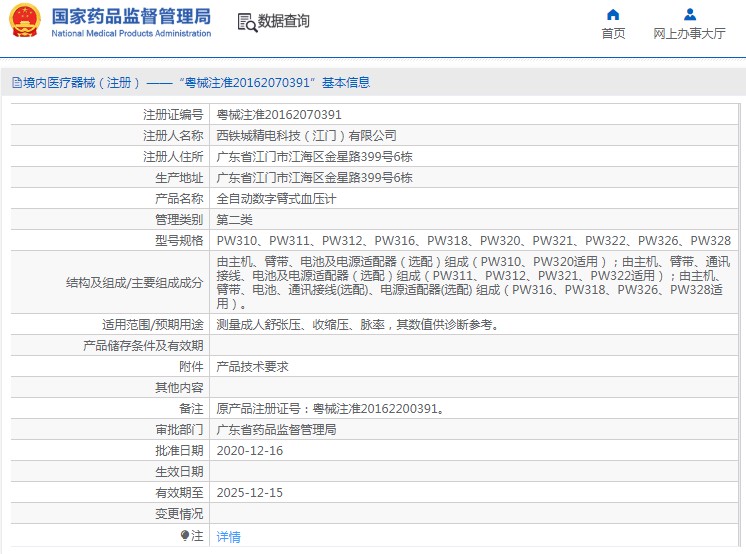Click the 注册人名称 field label
Image resolution: width=746 pixels, height=554 pixels.
coord(173,136)
